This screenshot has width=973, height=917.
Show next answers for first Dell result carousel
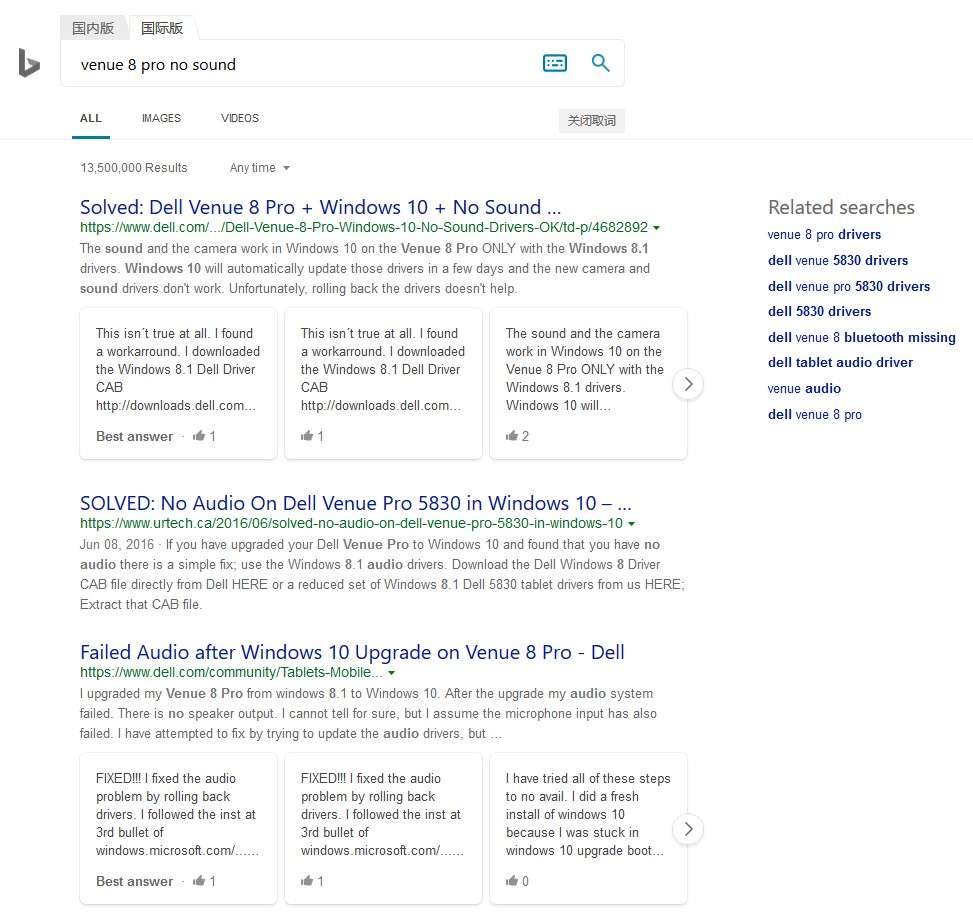click(688, 384)
